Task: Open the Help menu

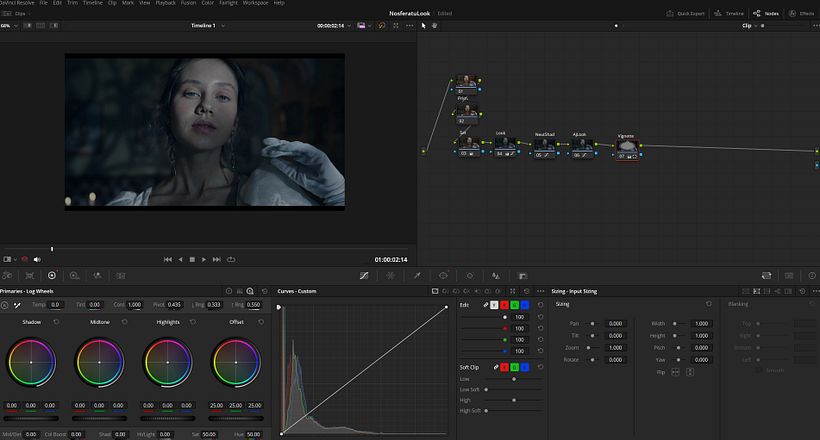Action: pos(279,3)
